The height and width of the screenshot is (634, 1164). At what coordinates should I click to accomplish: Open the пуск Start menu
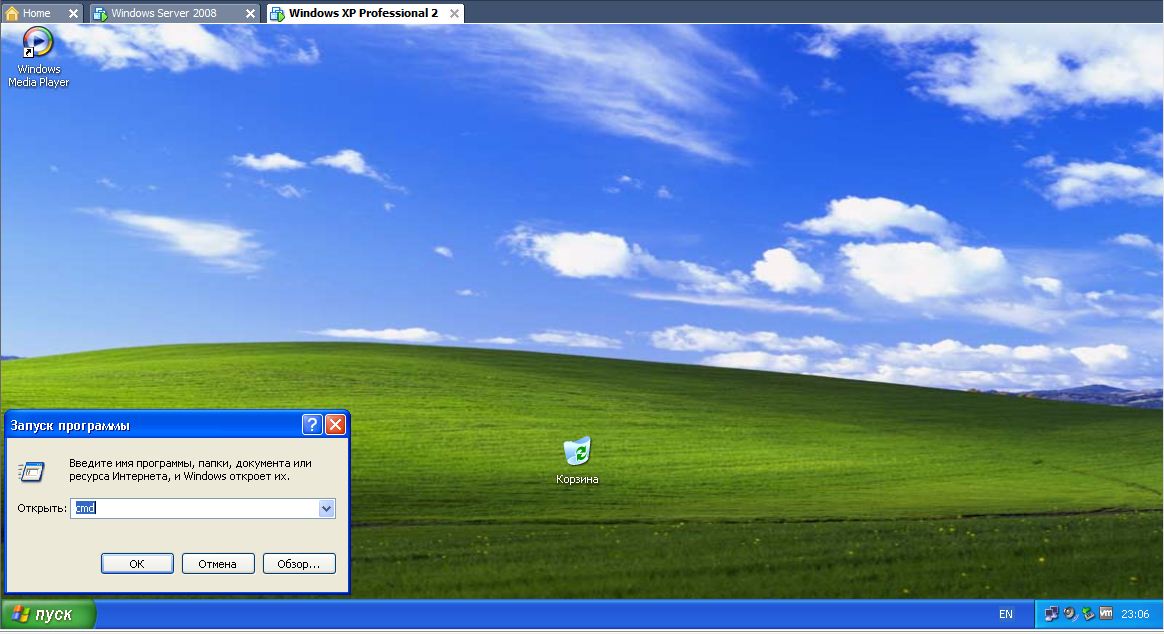tap(48, 614)
